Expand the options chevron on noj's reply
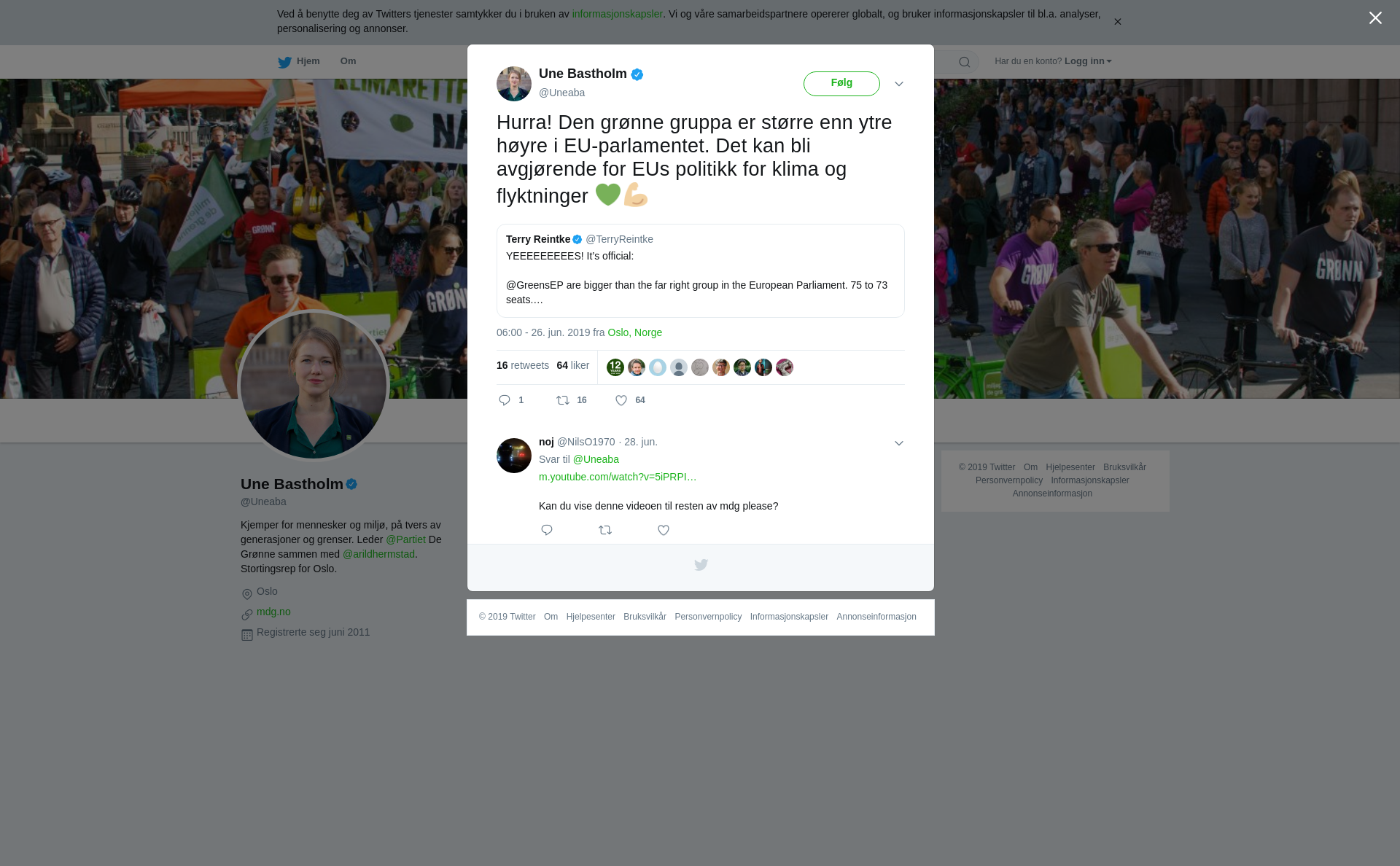The width and height of the screenshot is (1400, 866). point(899,443)
